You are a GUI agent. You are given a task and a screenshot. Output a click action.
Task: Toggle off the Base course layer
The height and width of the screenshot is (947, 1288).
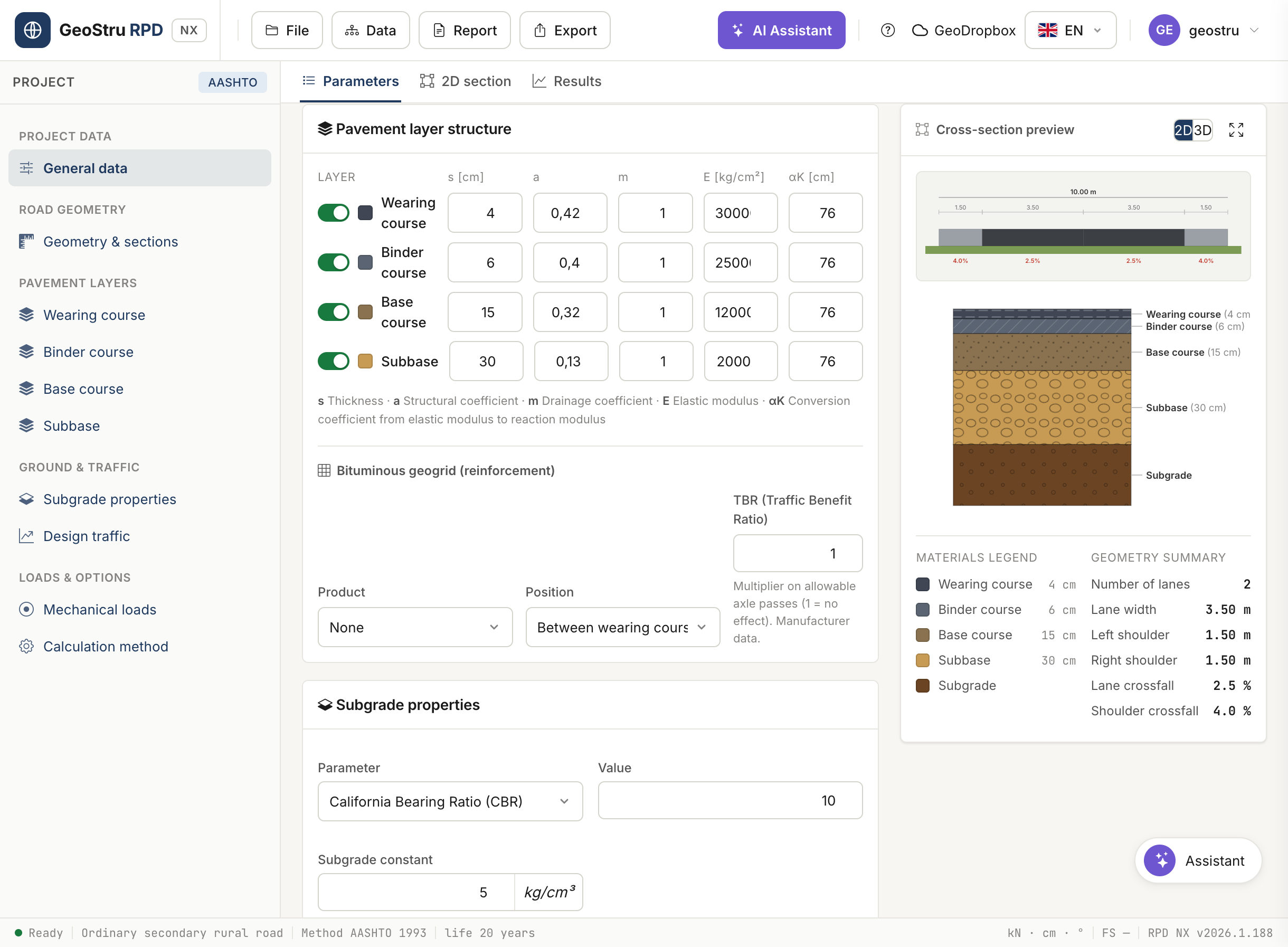(x=334, y=312)
